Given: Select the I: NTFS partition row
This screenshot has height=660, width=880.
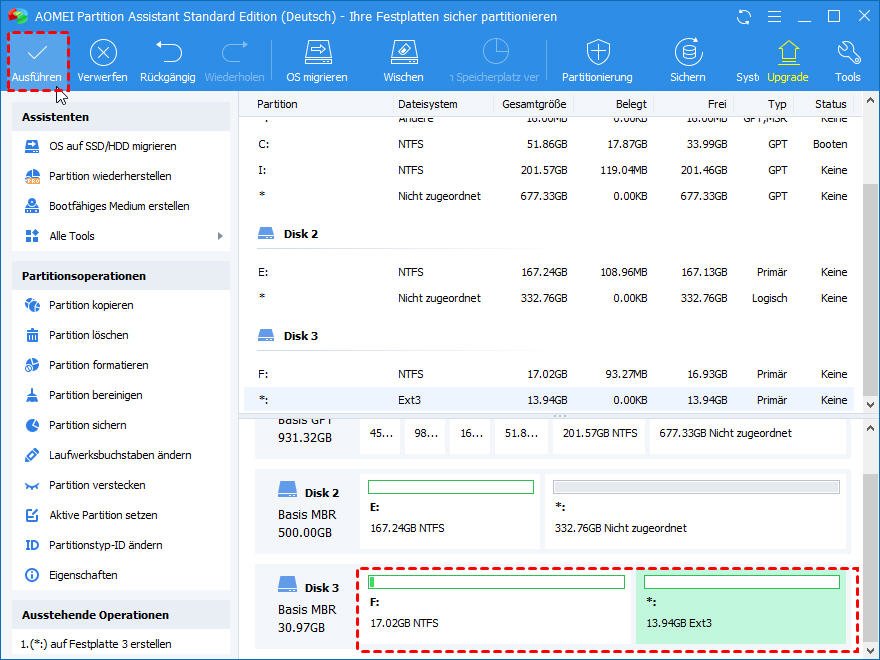Looking at the screenshot, I should (549, 171).
